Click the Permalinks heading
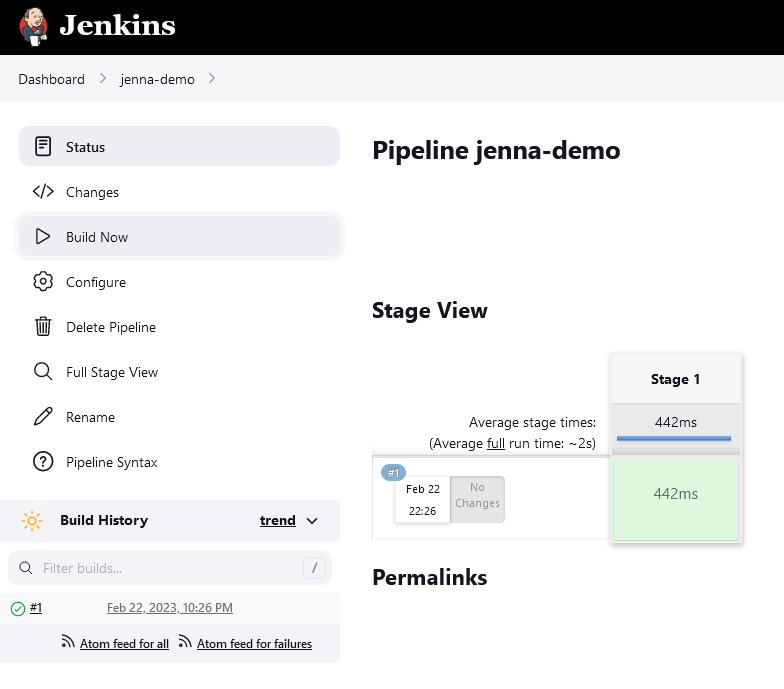Screen dimensions: 784x689 click(x=430, y=578)
